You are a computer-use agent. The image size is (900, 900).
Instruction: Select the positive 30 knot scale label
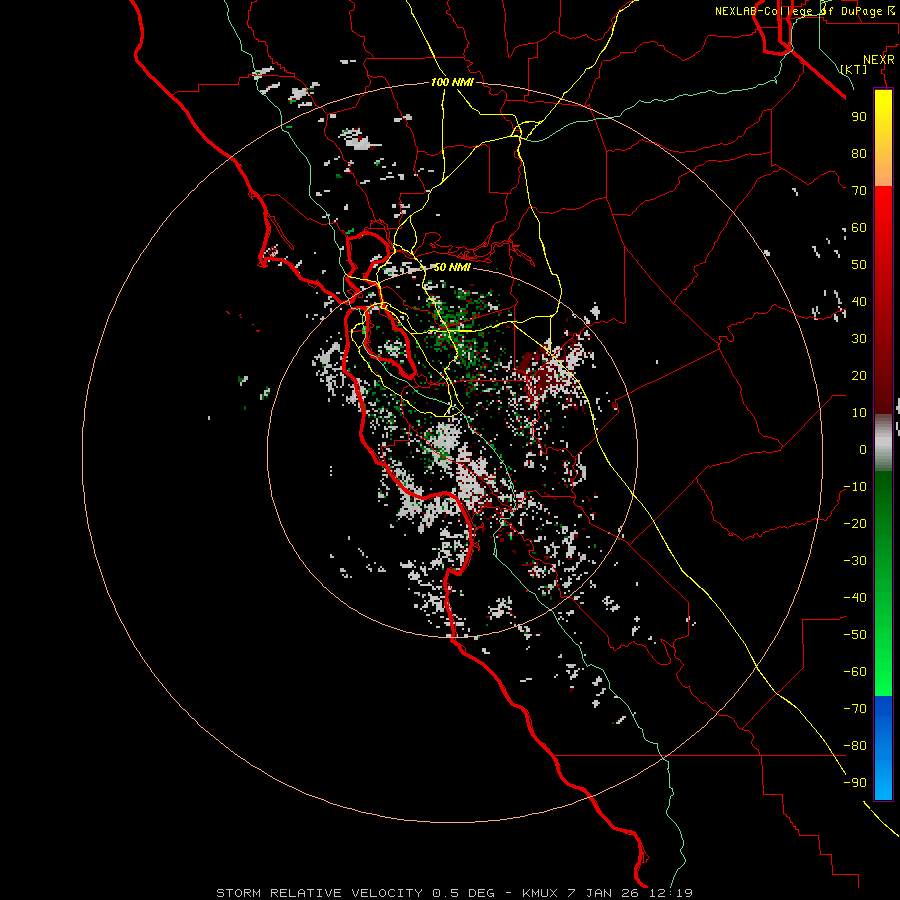[x=859, y=339]
